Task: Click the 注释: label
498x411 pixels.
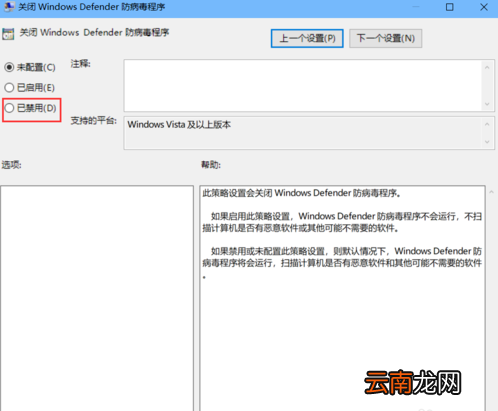Action: coord(81,64)
